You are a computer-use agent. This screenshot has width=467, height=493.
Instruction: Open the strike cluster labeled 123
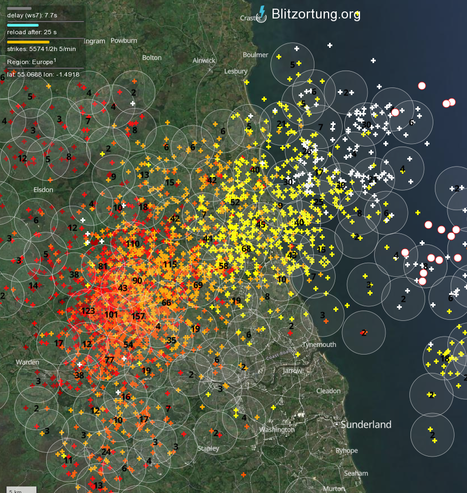click(88, 311)
